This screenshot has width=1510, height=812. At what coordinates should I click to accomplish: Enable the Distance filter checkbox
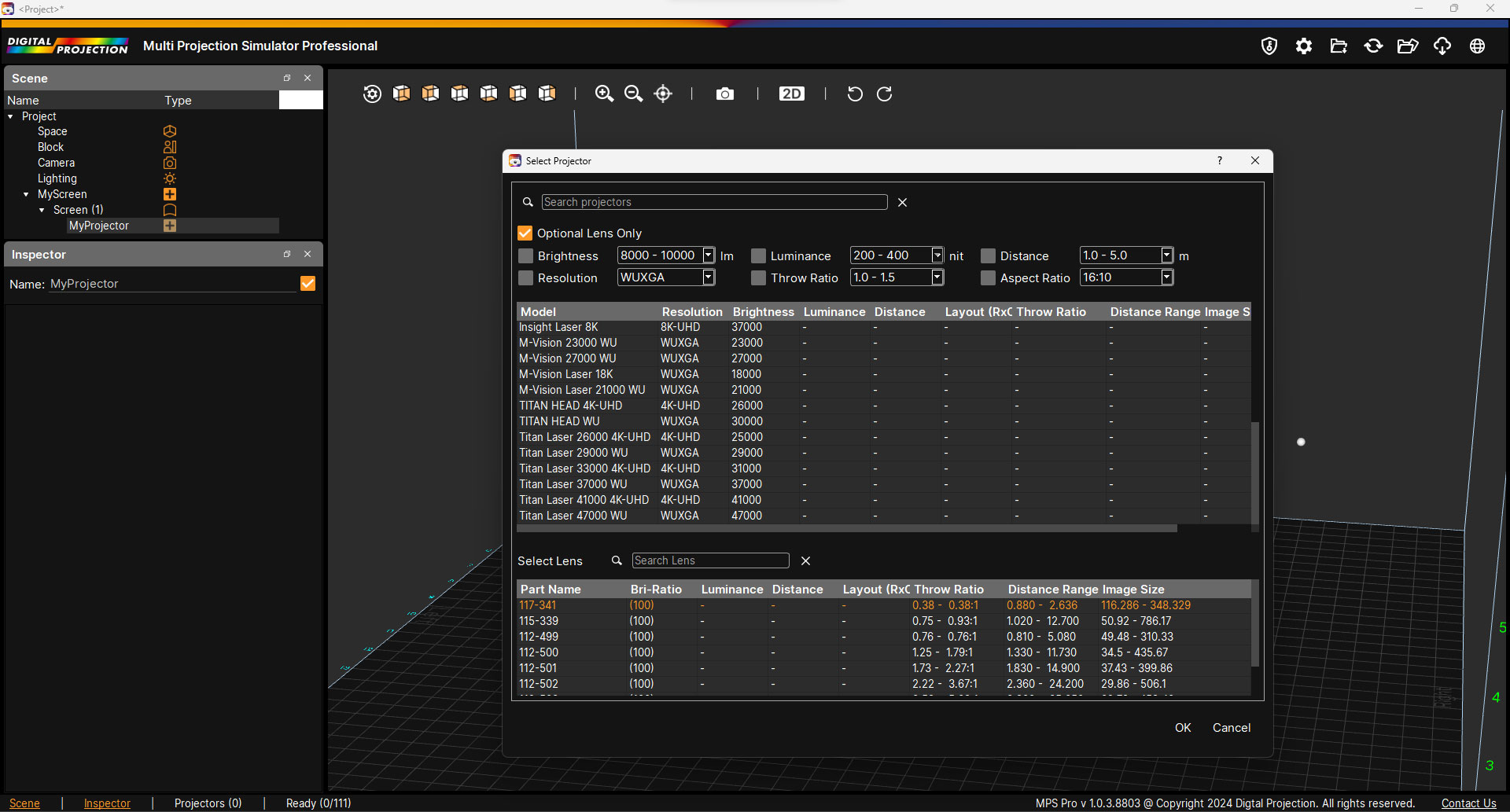point(989,255)
